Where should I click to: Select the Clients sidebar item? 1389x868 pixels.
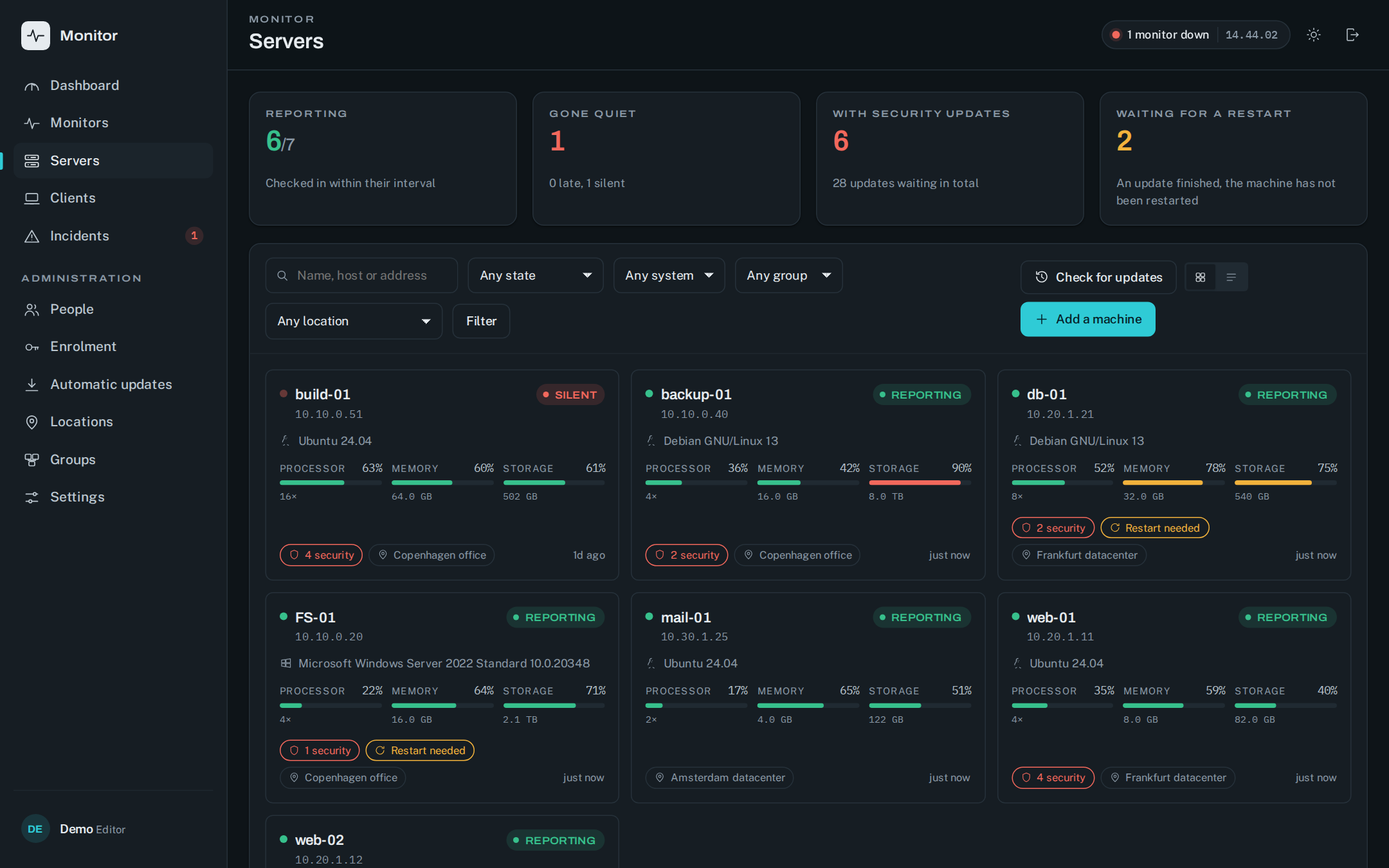coord(113,198)
